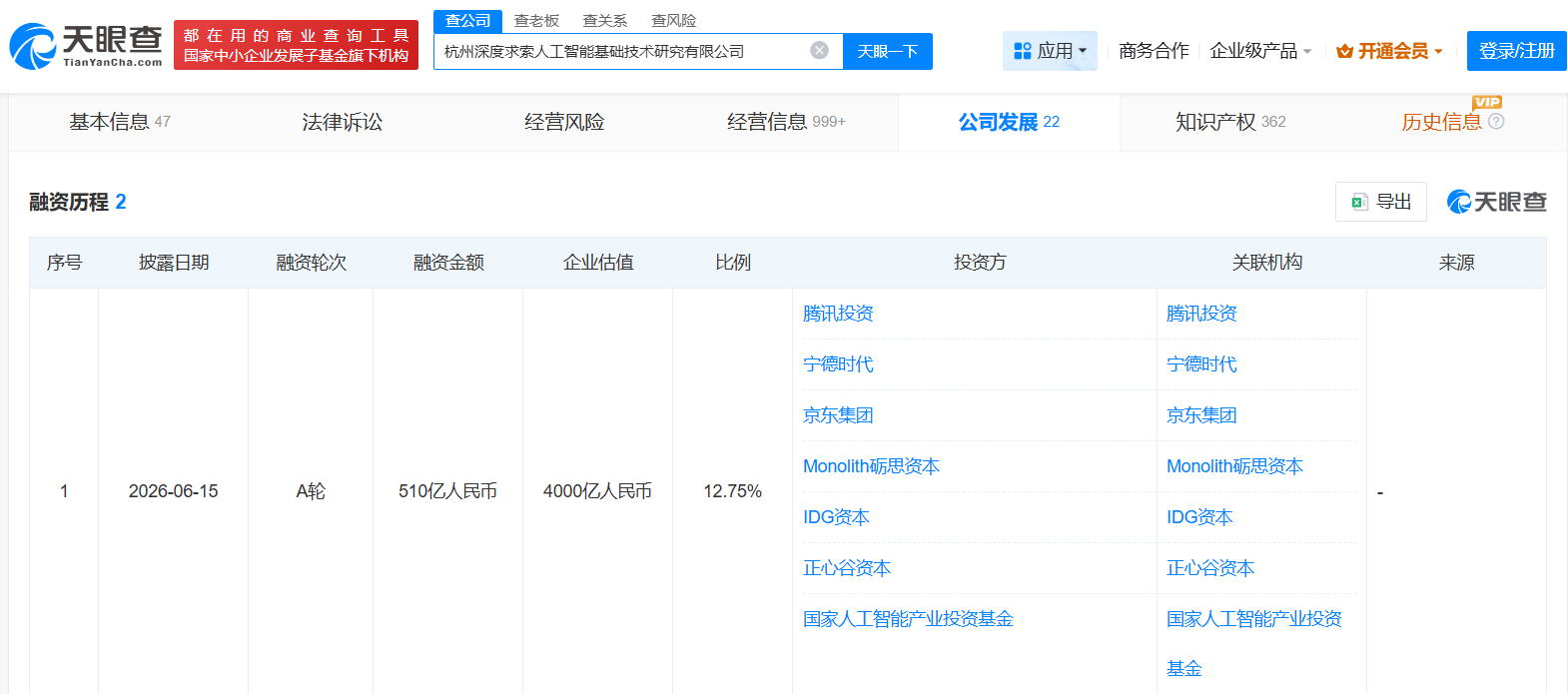1568x694 pixels.
Task: Click the 关联机构 column header
Action: click(x=1266, y=263)
